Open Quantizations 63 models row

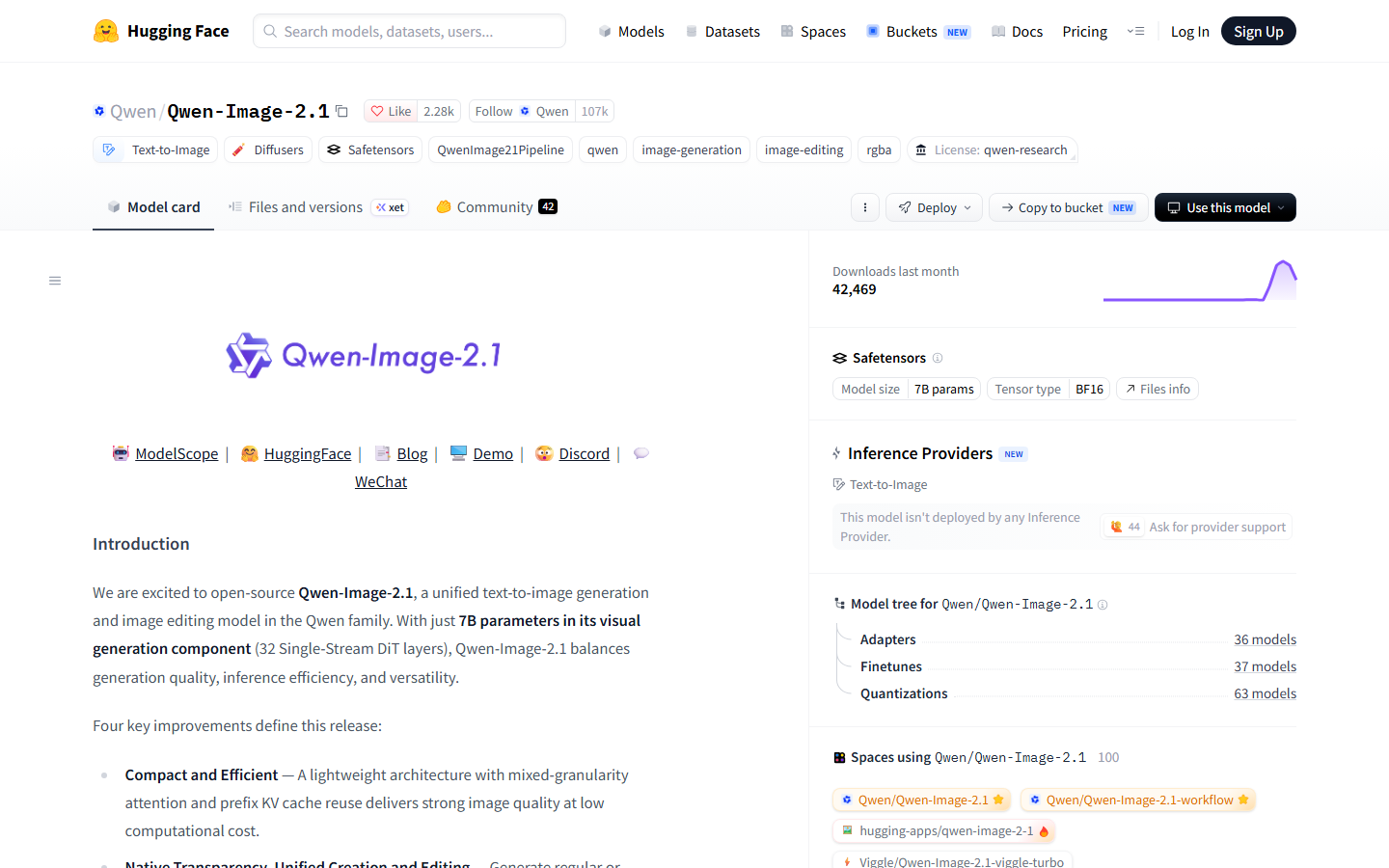tap(1078, 693)
